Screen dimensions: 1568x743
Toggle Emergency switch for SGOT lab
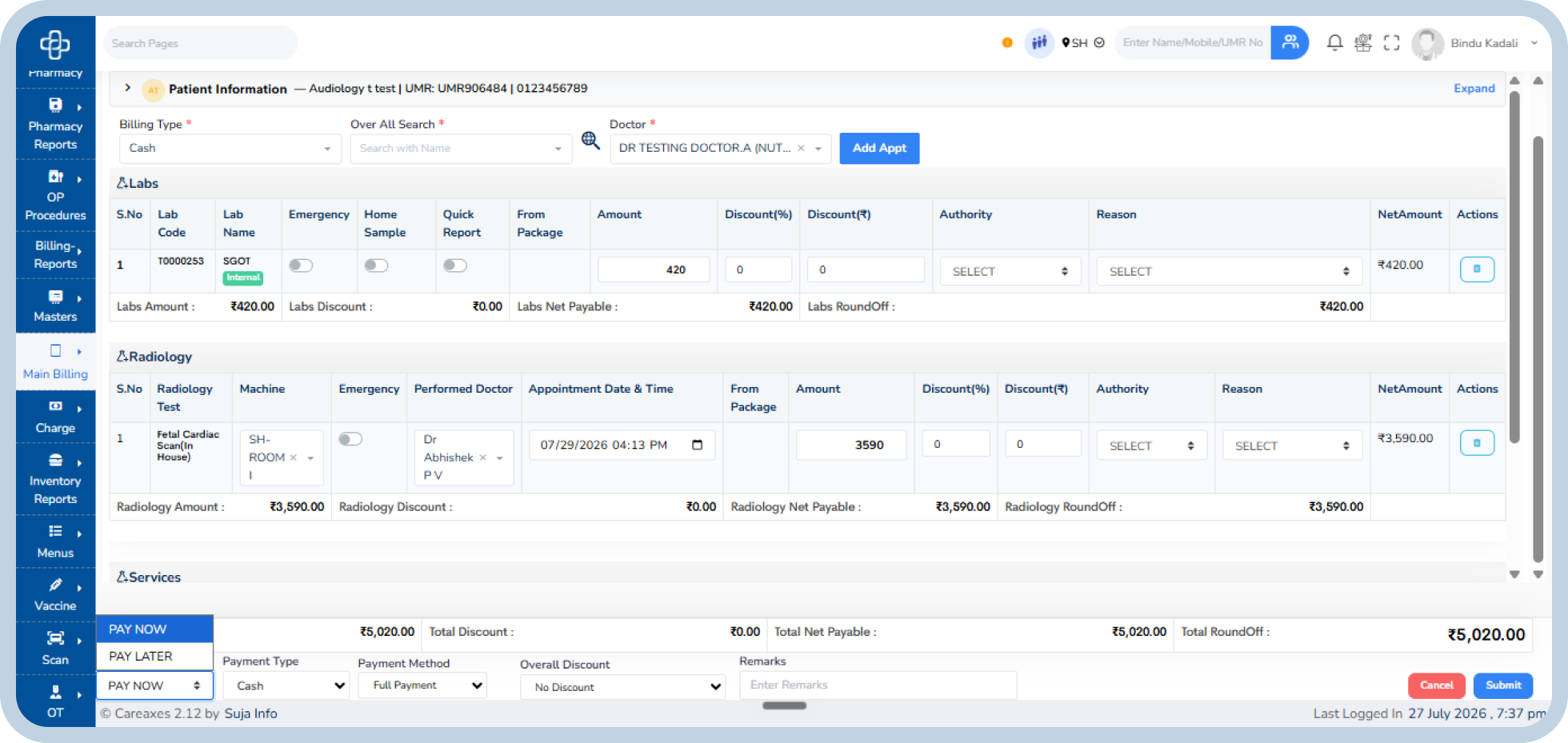coord(301,266)
